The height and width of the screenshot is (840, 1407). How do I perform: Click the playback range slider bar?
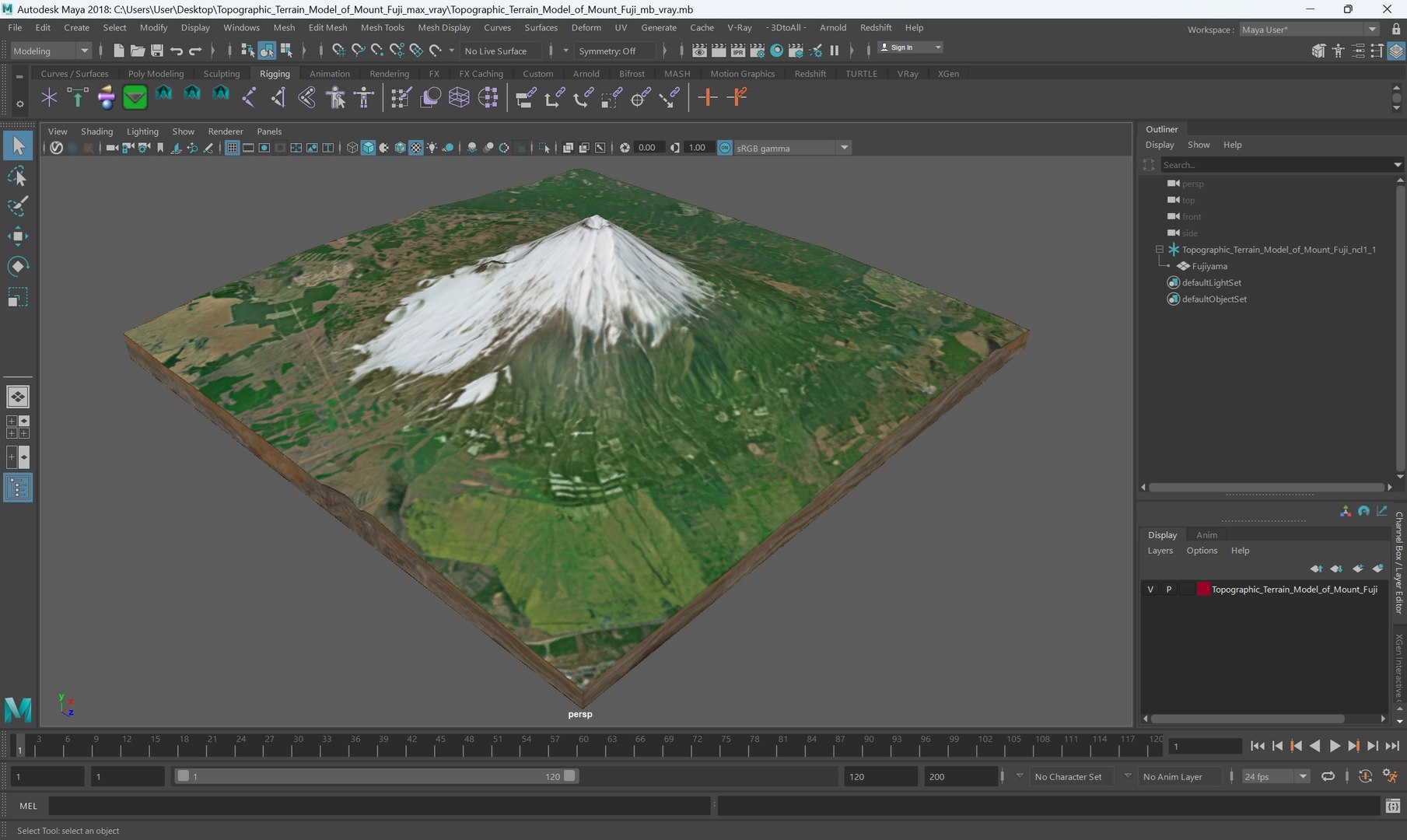(x=376, y=776)
